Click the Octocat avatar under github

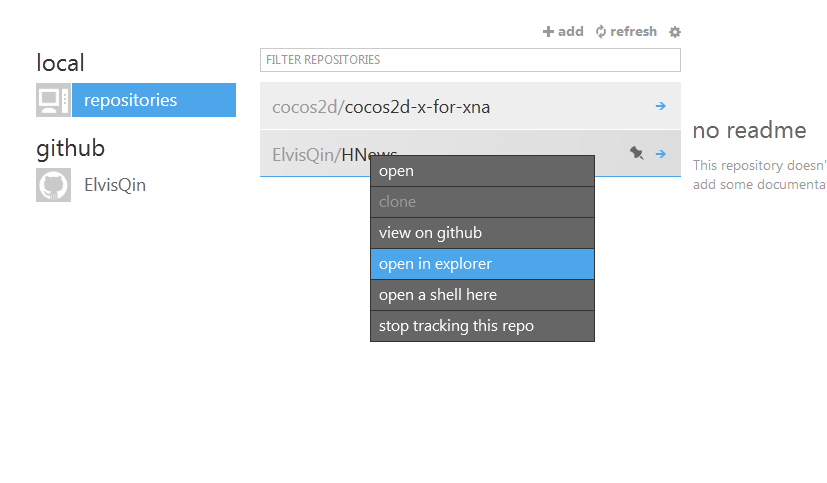pyautogui.click(x=53, y=185)
